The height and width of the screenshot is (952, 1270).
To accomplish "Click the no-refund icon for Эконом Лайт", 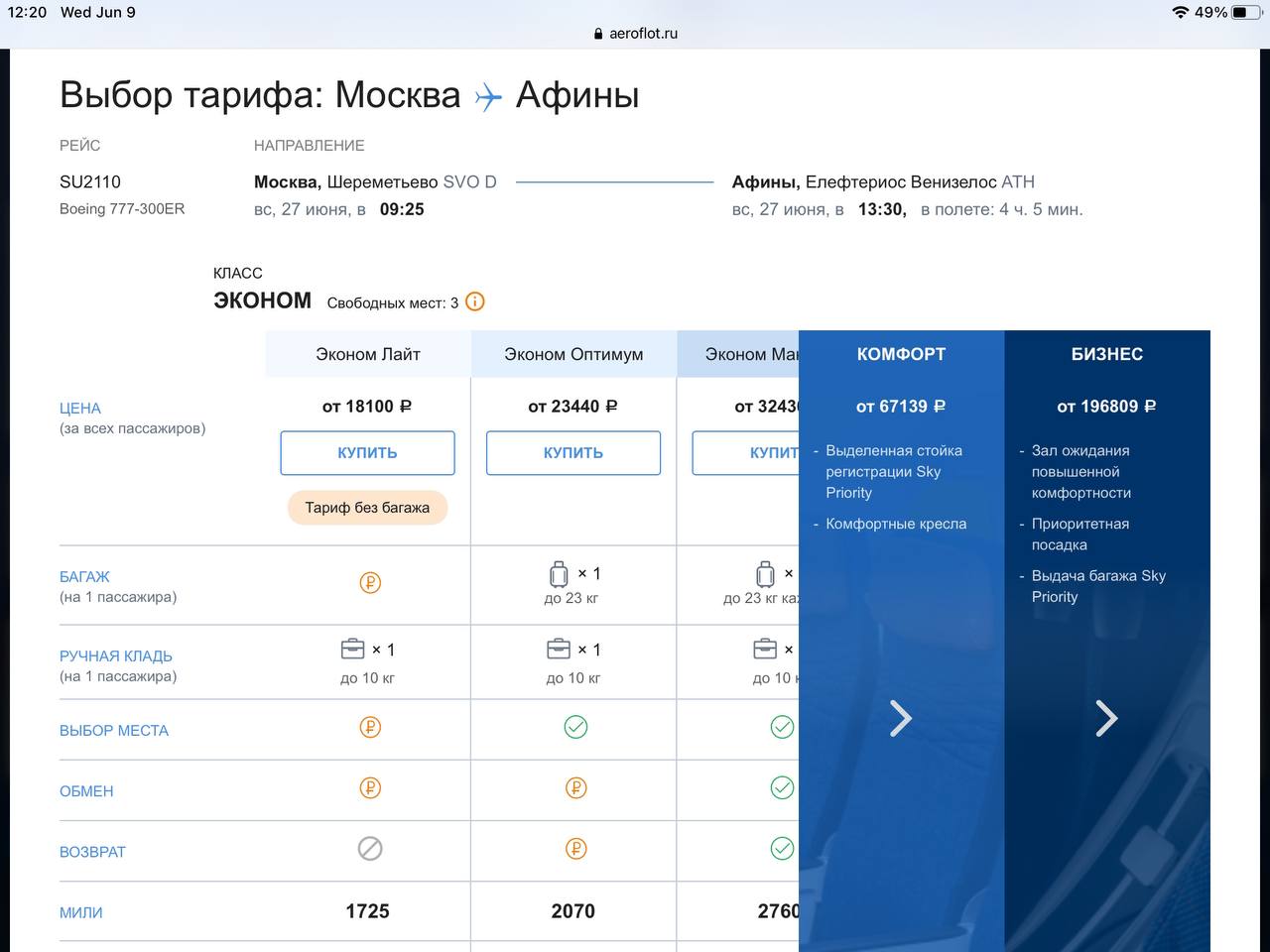I will coord(370,849).
